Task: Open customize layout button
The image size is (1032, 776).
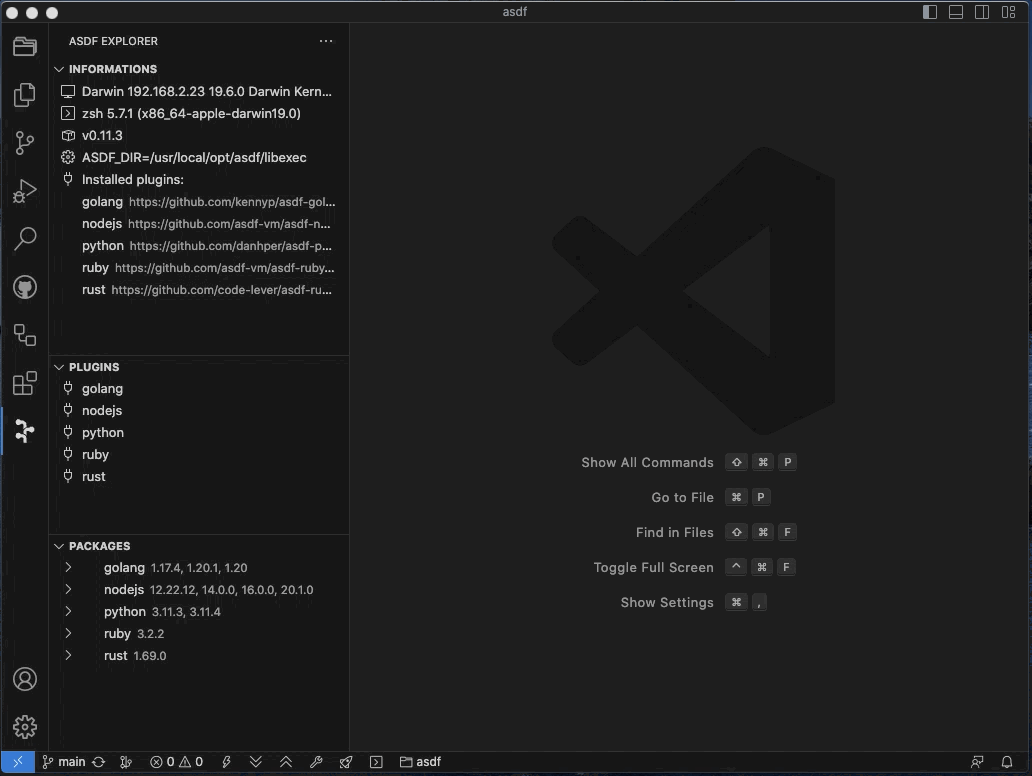Action: pyautogui.click(x=1008, y=12)
